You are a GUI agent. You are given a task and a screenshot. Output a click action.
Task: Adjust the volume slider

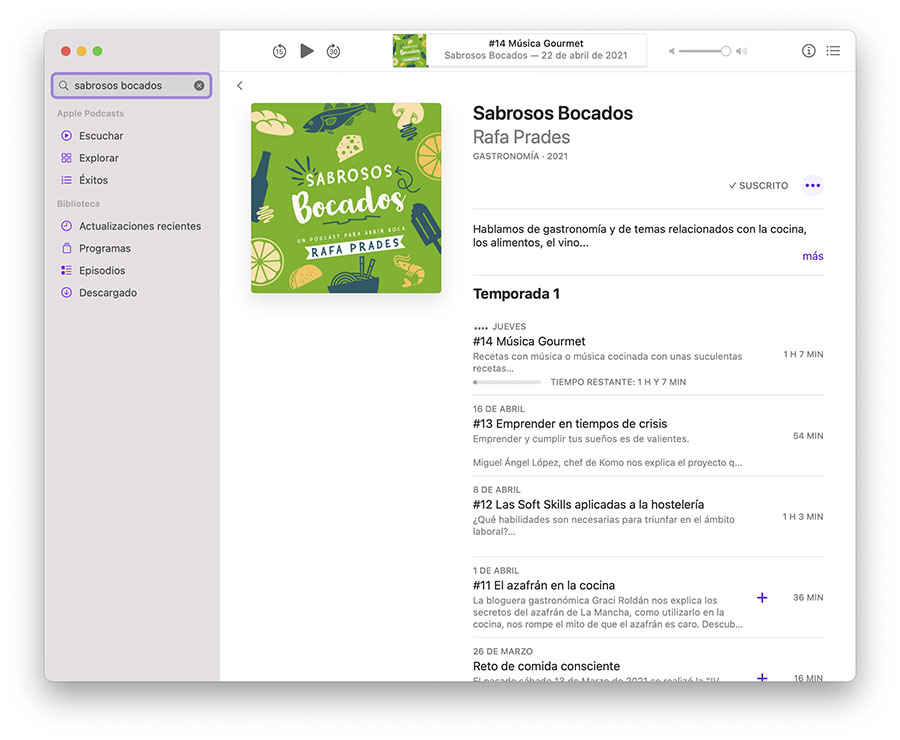click(x=706, y=51)
